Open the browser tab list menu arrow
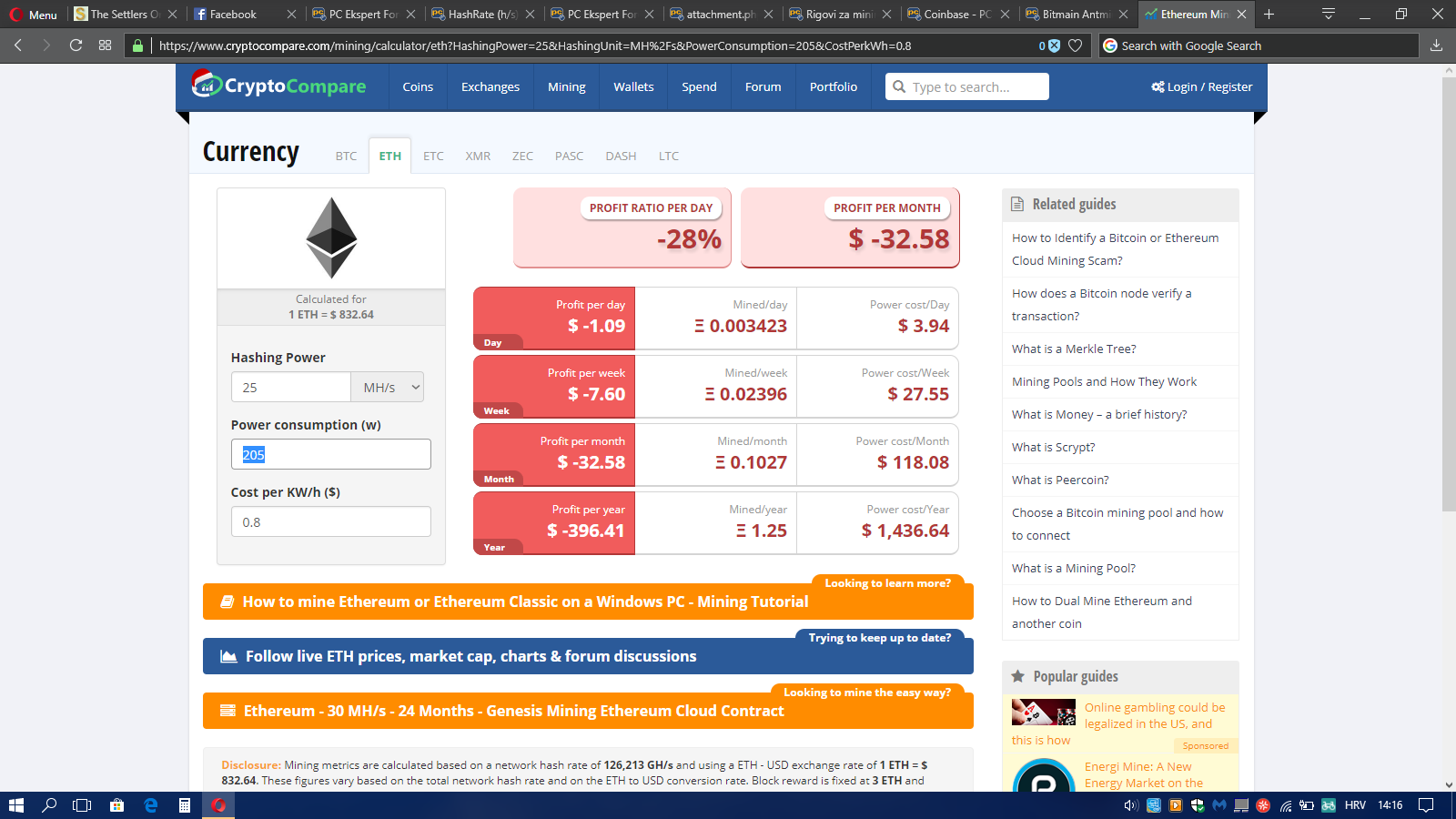The height and width of the screenshot is (819, 1456). pyautogui.click(x=1328, y=14)
